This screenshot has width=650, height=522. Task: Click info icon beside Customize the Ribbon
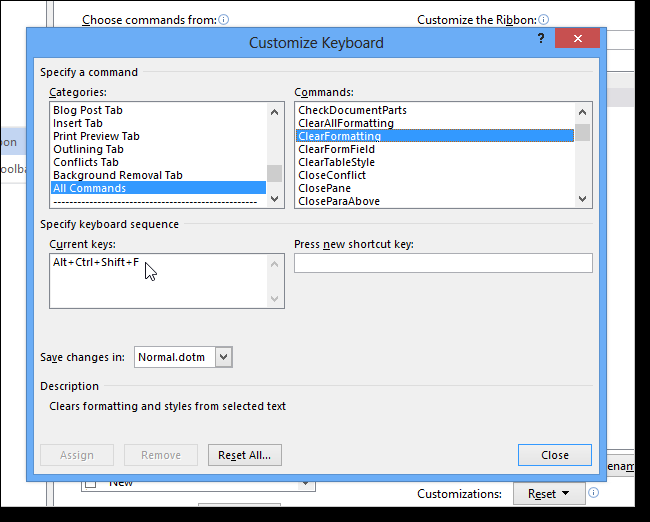[x=544, y=19]
